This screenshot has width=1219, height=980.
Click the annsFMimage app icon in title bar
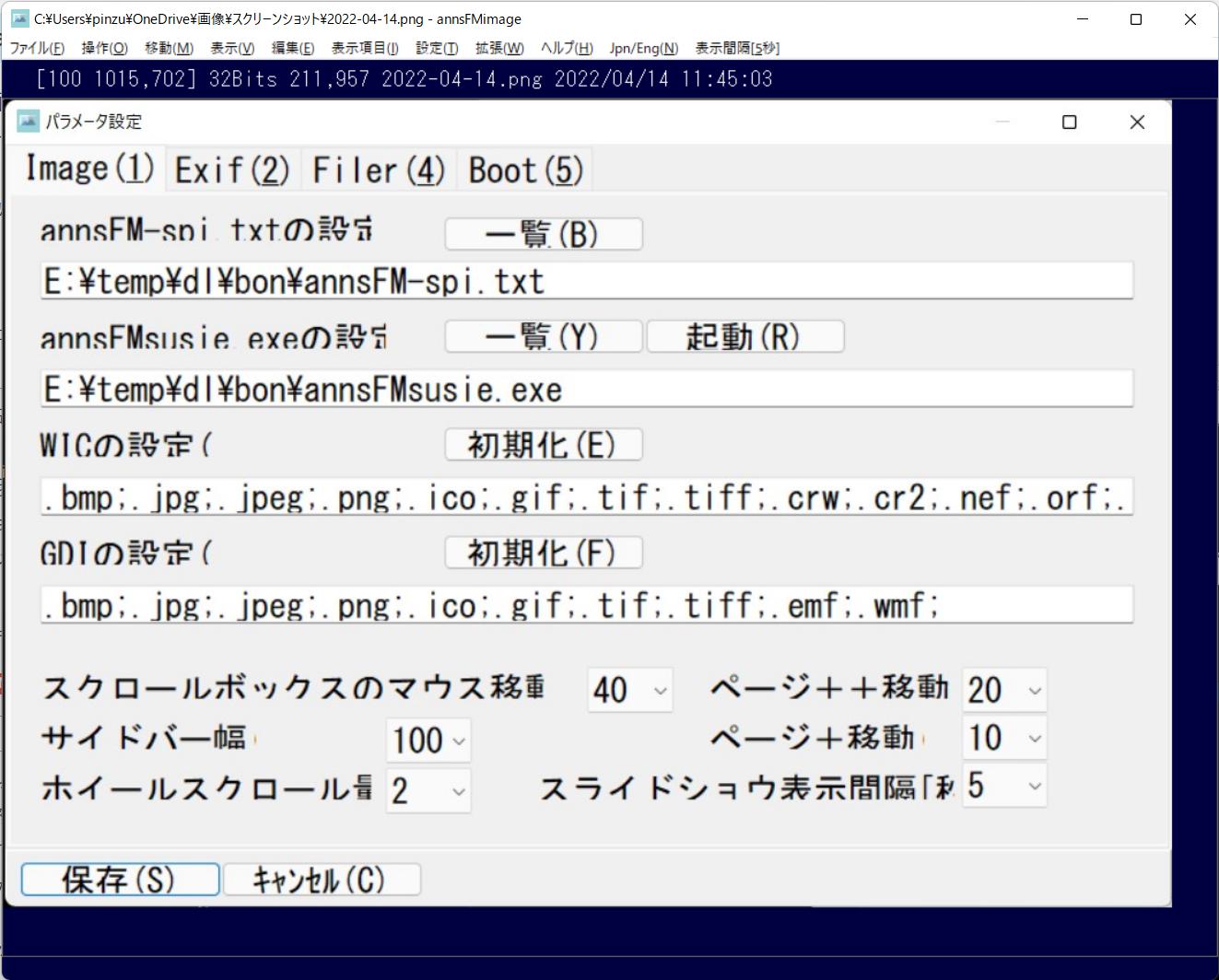(19, 18)
